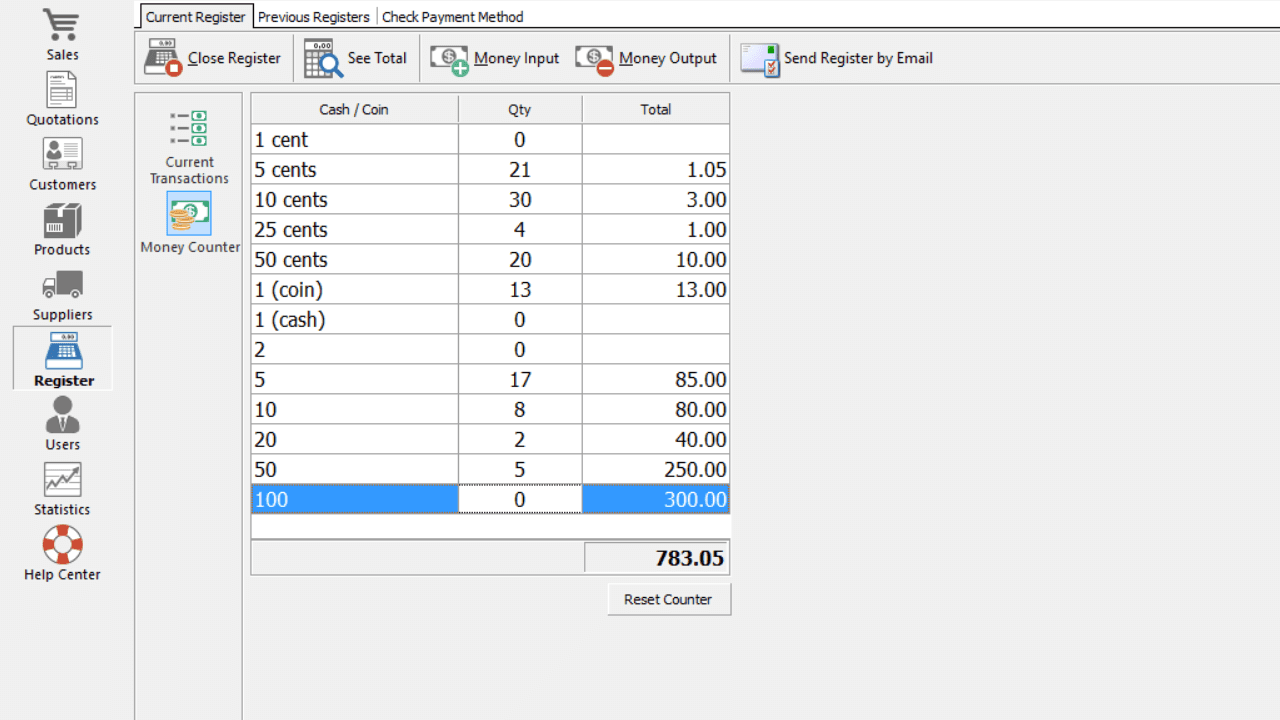This screenshot has width=1280, height=720.
Task: Edit quantity 30 for 10 cents
Action: click(x=520, y=199)
